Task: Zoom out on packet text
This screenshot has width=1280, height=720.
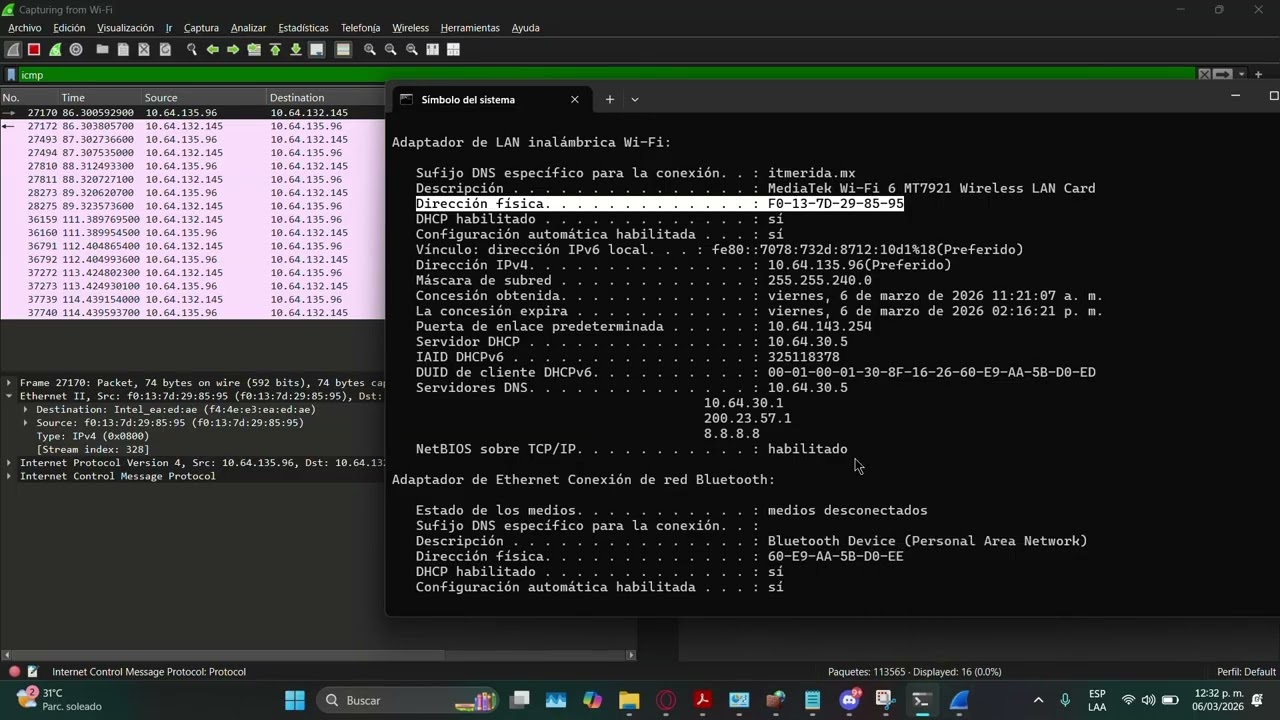Action: [x=390, y=49]
